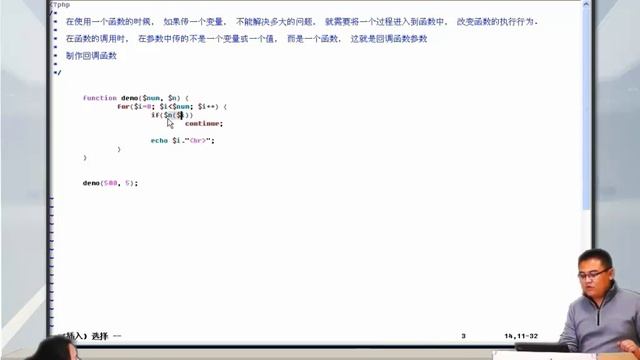Click the comment text "制作回调函数"
Viewport: 640px width, 360px height.
pos(91,56)
